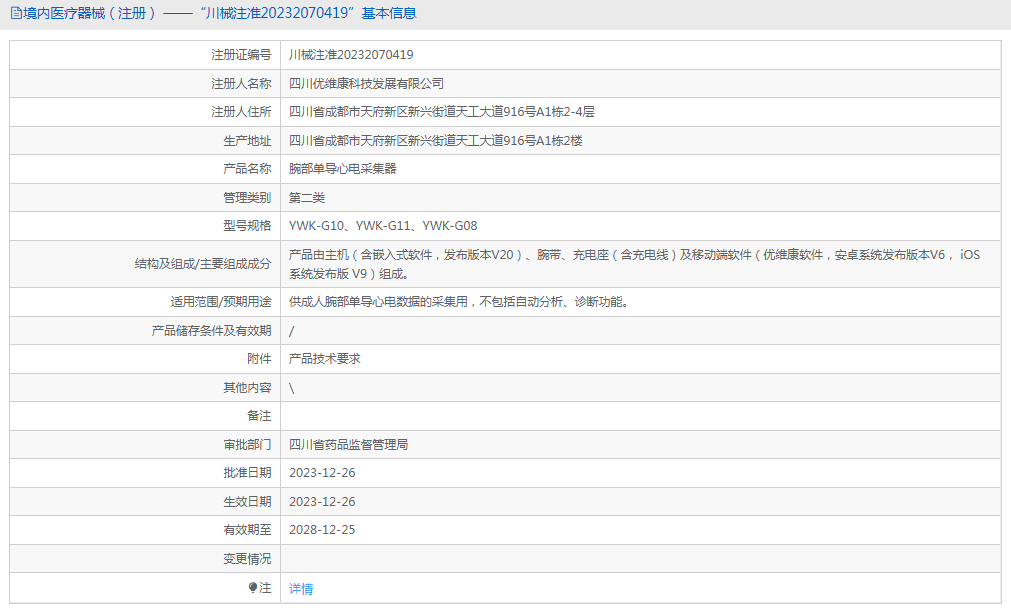Viewport: 1011px width, 608px height.
Task: Click the lightbulb icon beside 注
Action: (x=253, y=587)
